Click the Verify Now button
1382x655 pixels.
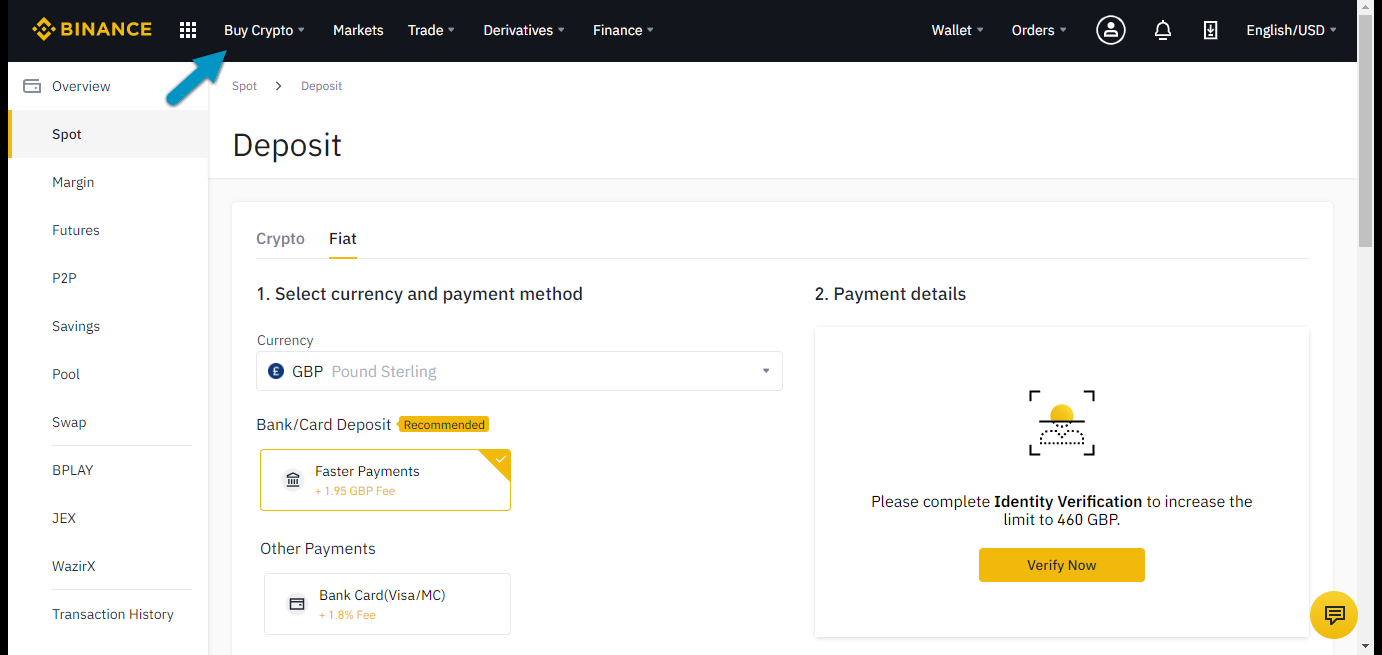point(1061,565)
